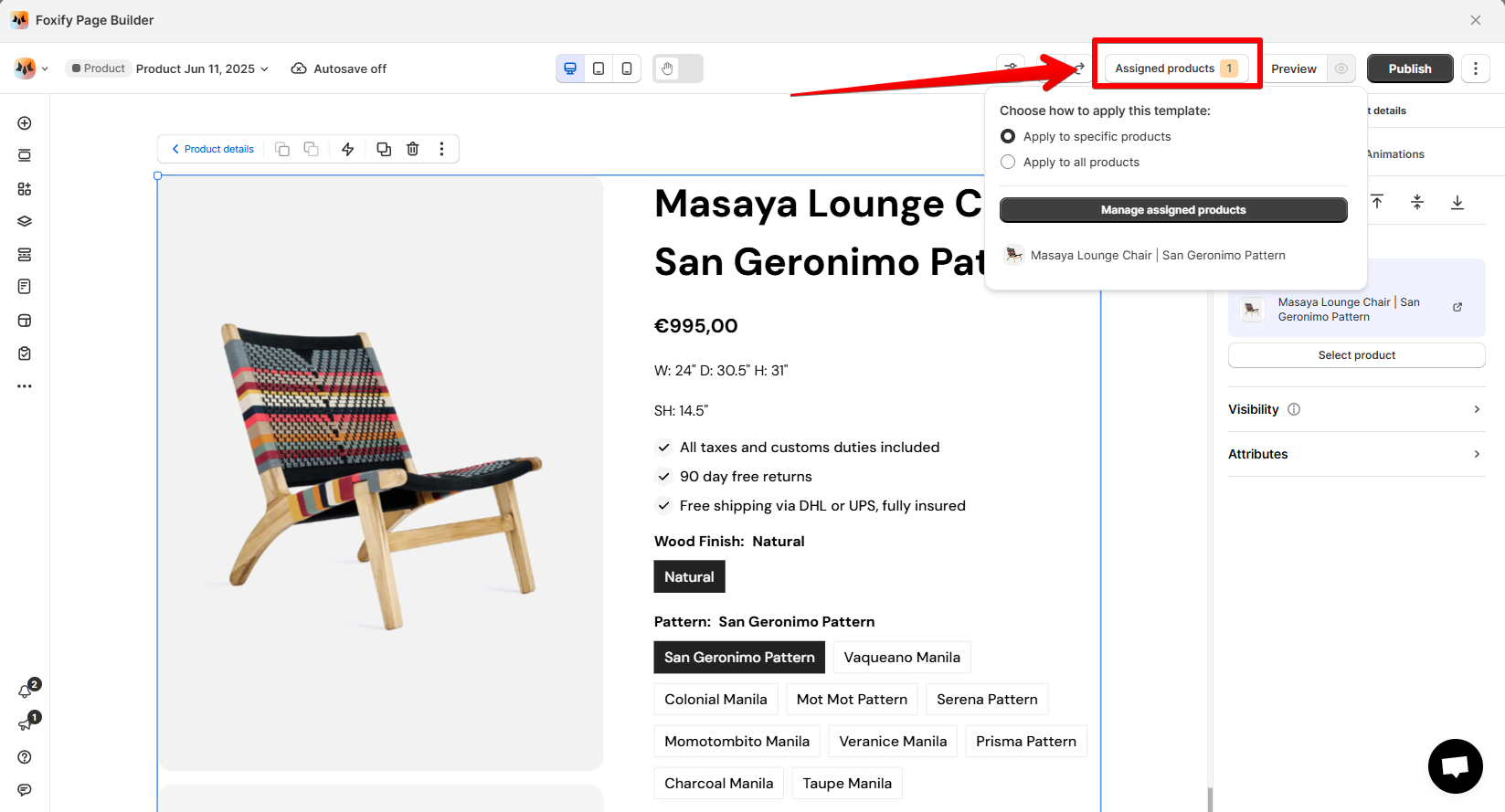Open the live chat bubble widget
1505x812 pixels.
[1456, 766]
